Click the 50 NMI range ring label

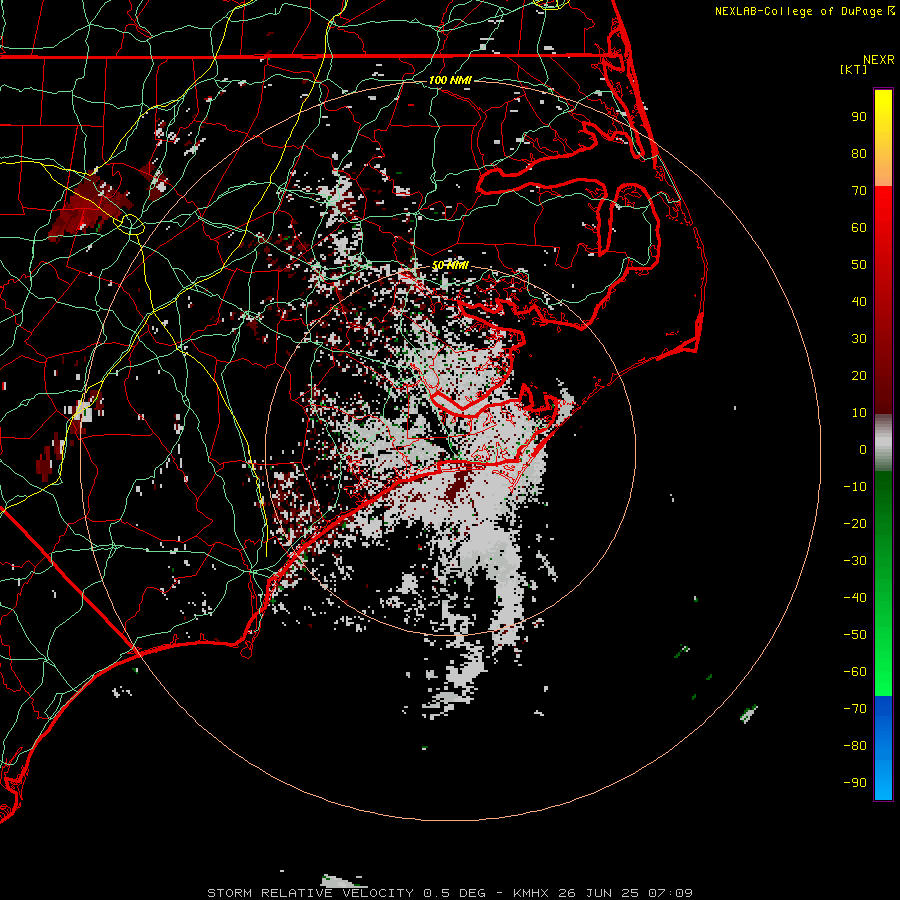pyautogui.click(x=450, y=265)
